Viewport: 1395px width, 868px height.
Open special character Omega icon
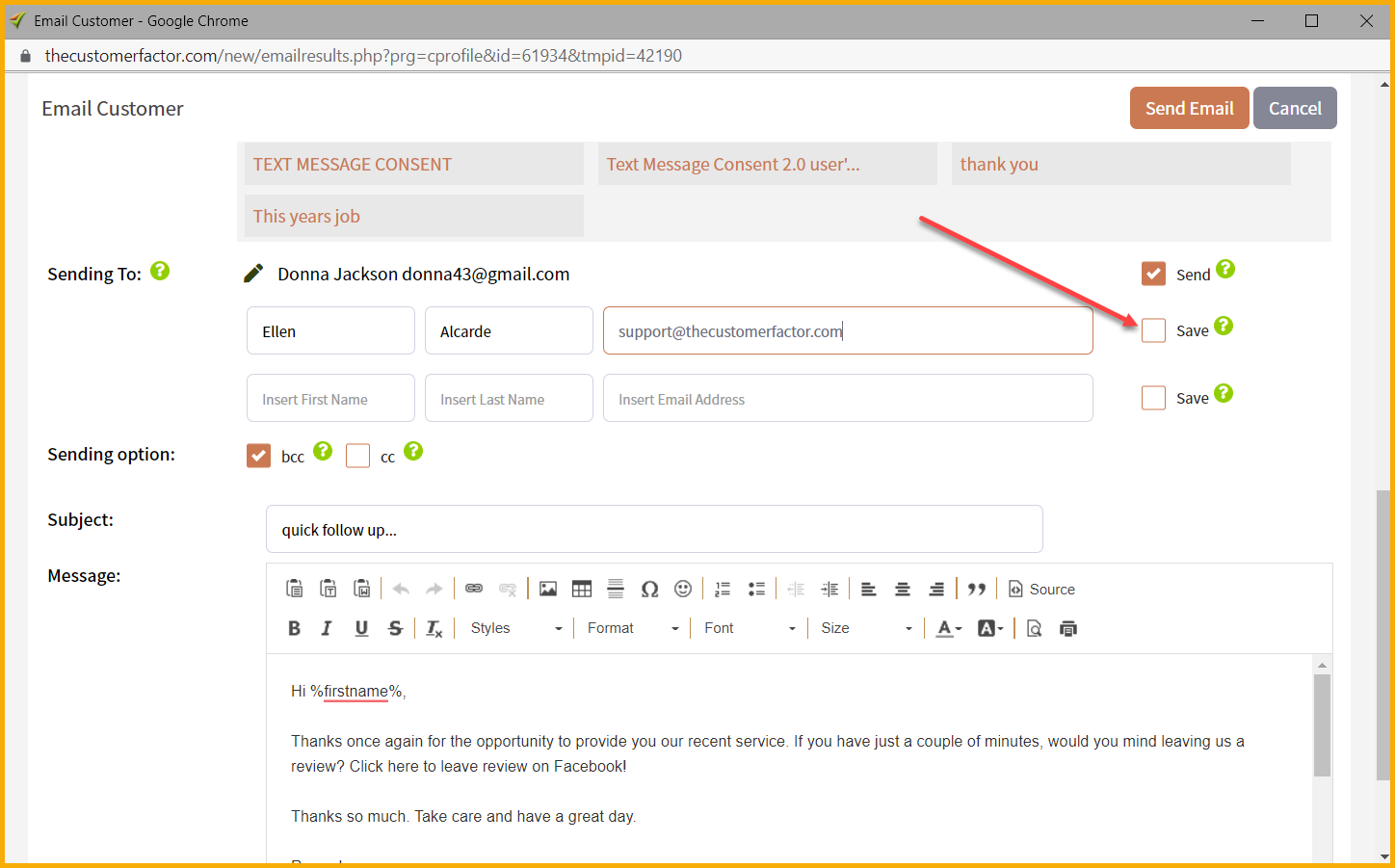tap(650, 589)
